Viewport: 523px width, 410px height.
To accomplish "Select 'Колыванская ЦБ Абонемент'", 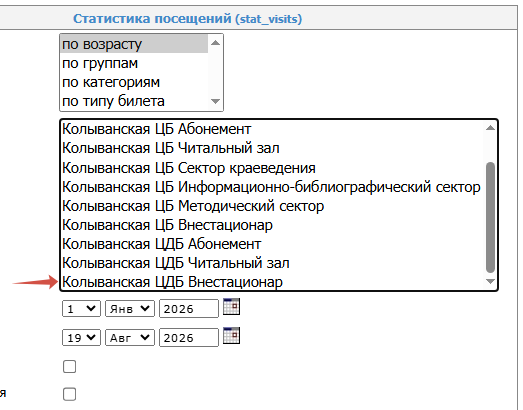I will pos(272,129).
